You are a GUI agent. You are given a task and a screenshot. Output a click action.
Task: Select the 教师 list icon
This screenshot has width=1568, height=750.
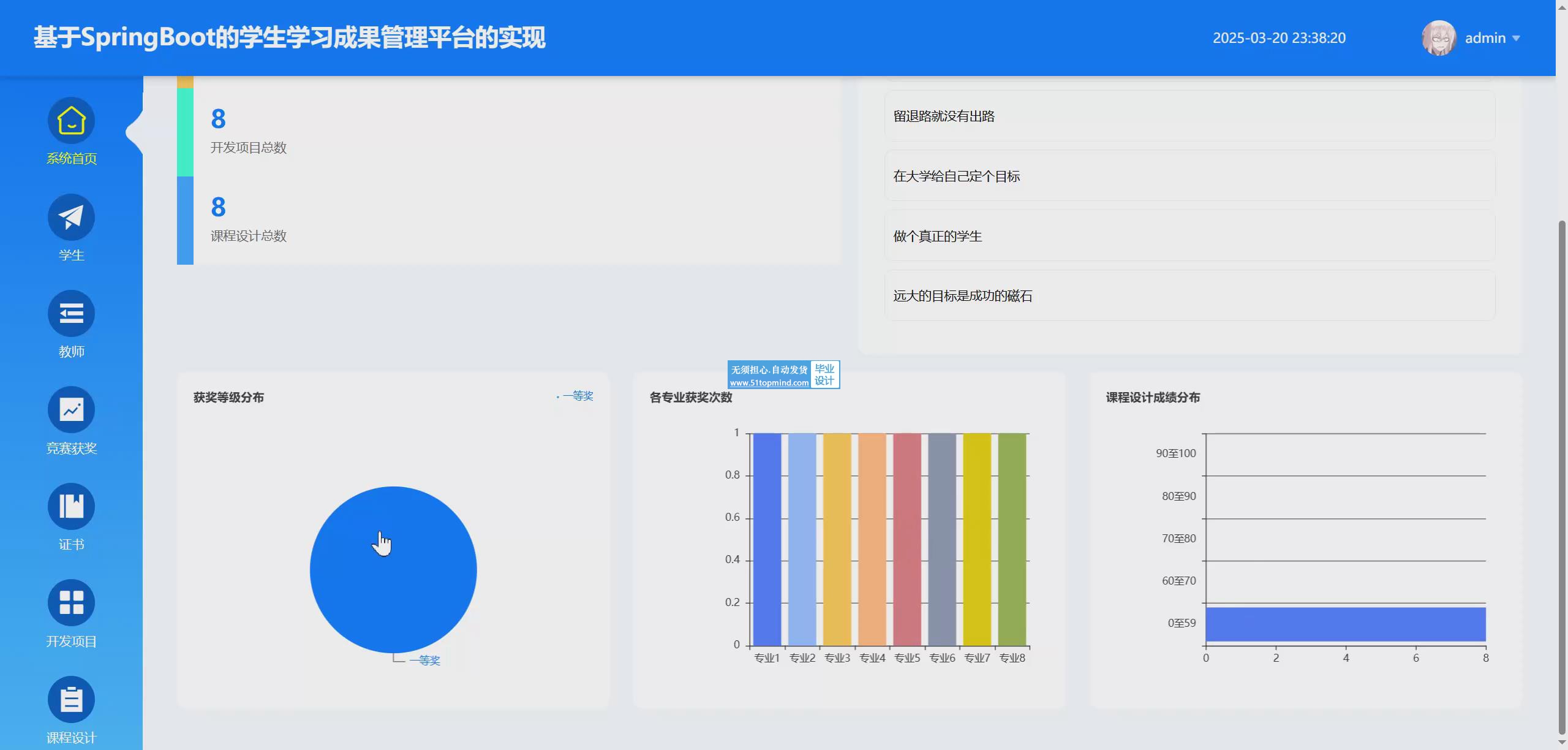pyautogui.click(x=71, y=314)
